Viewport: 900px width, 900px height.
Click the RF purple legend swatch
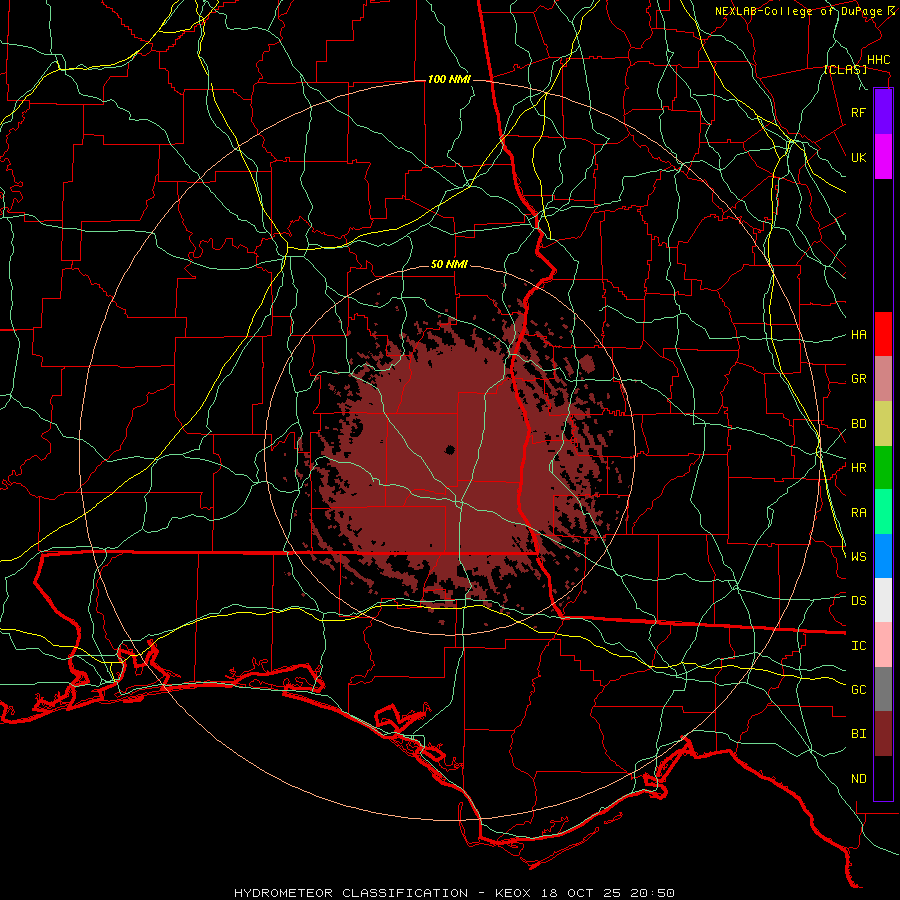(883, 111)
